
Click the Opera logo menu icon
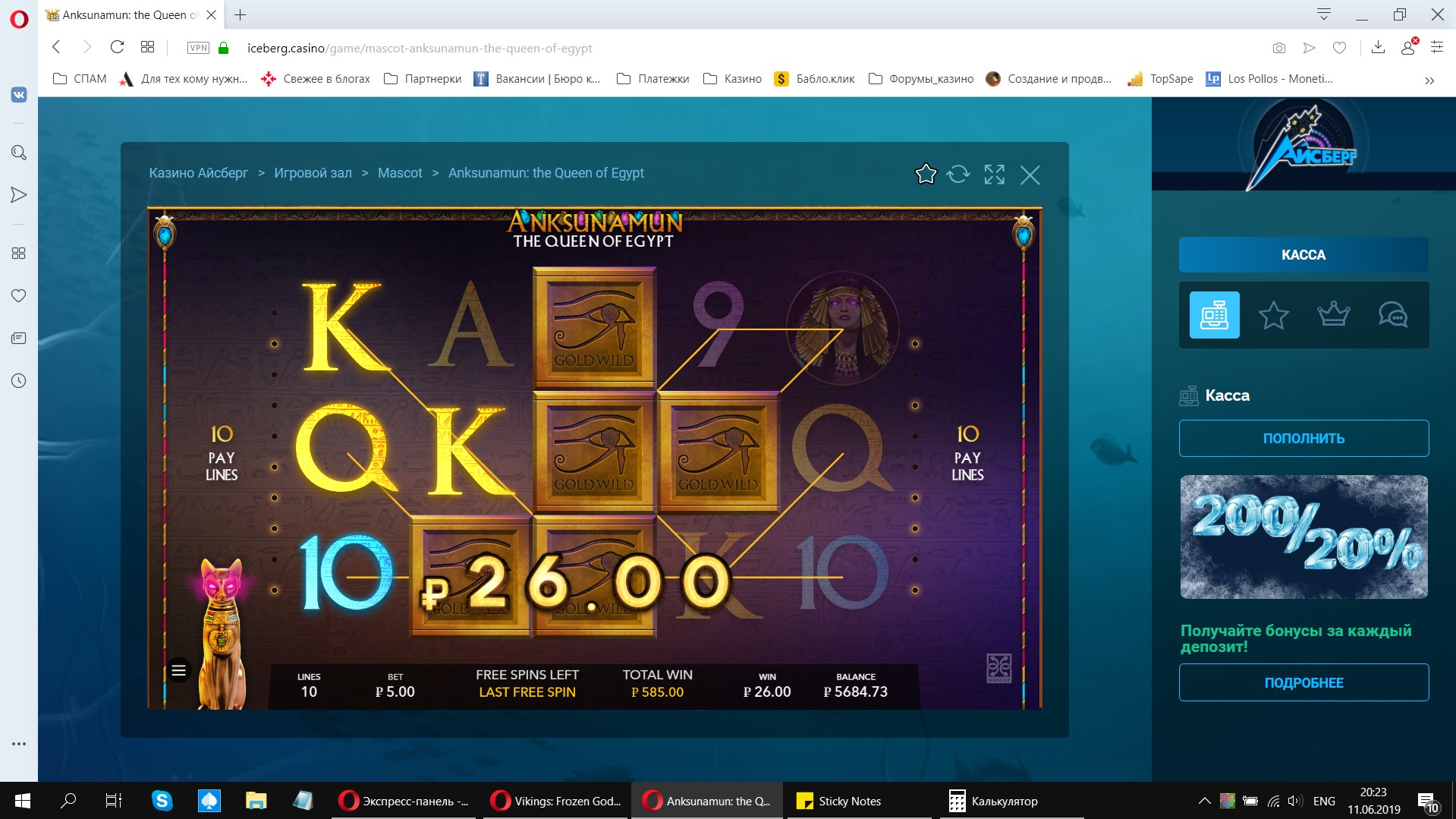(19, 19)
